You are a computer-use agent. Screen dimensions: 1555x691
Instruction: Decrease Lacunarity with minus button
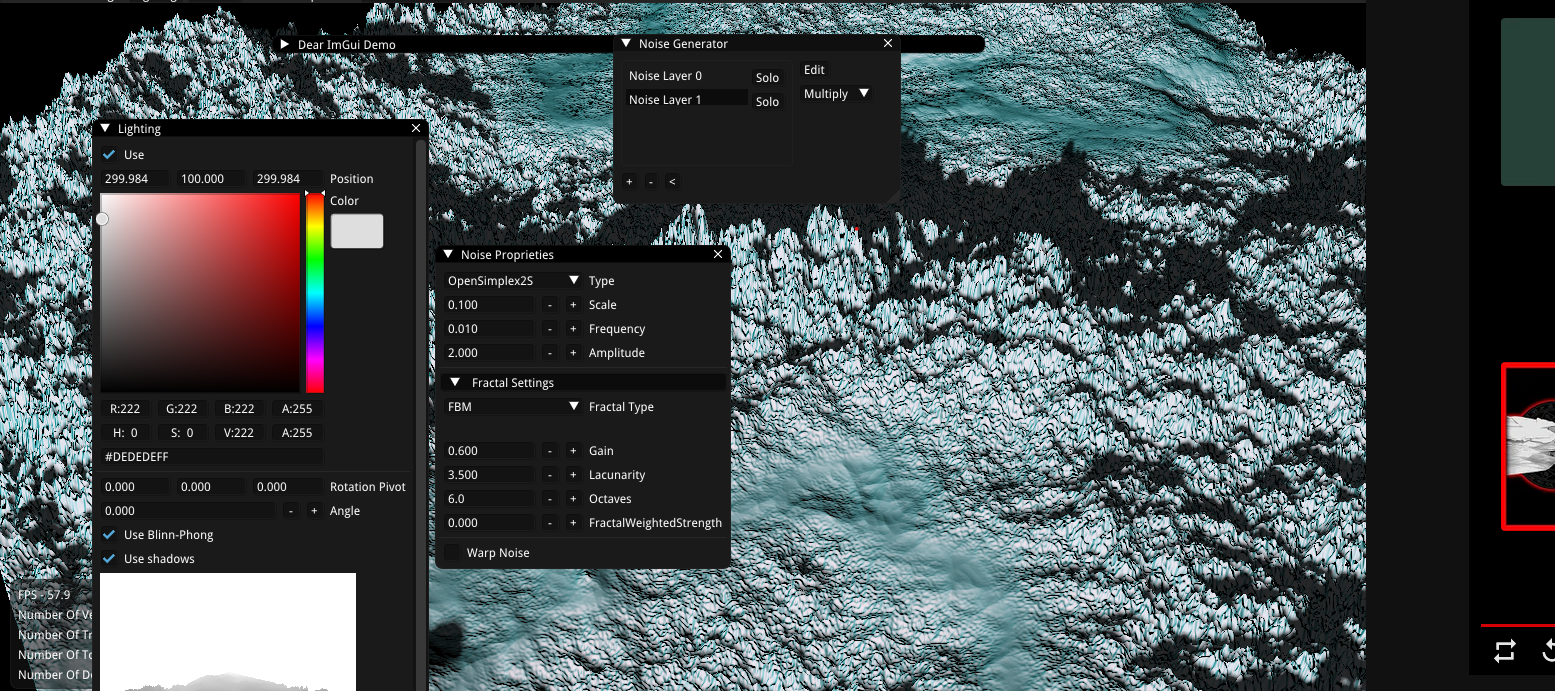tap(550, 475)
